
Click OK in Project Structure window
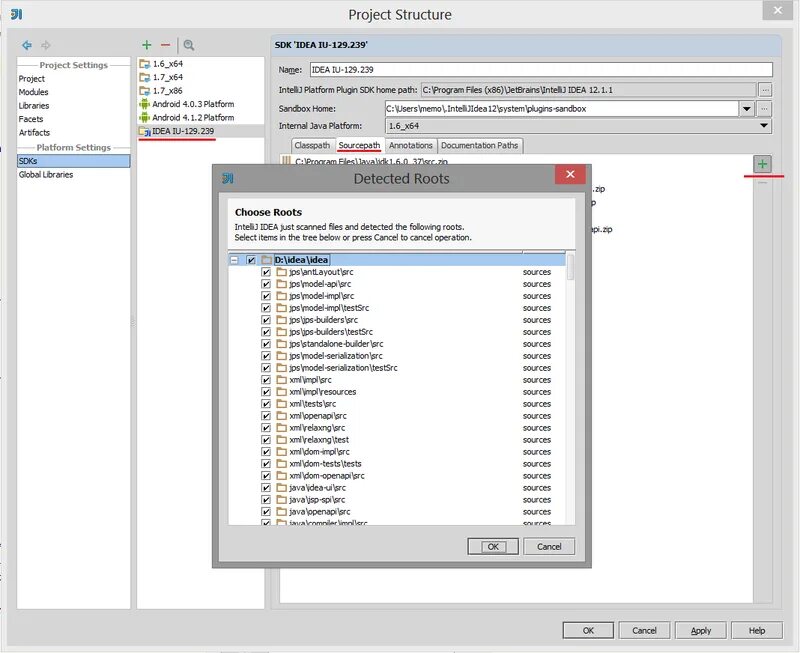[x=588, y=631]
